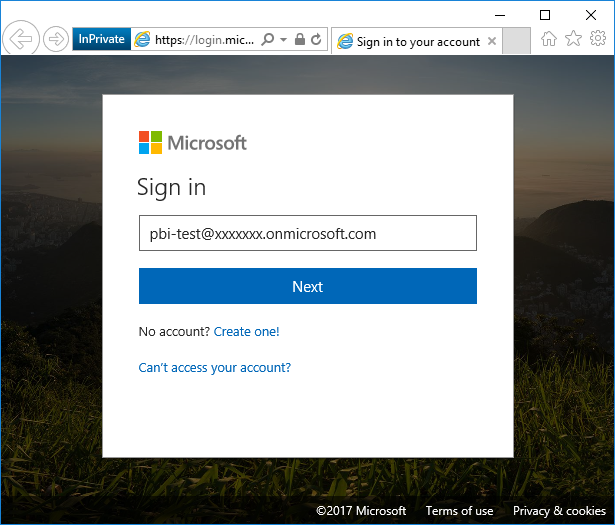
Task: Go to the Home page icon
Action: [549, 38]
